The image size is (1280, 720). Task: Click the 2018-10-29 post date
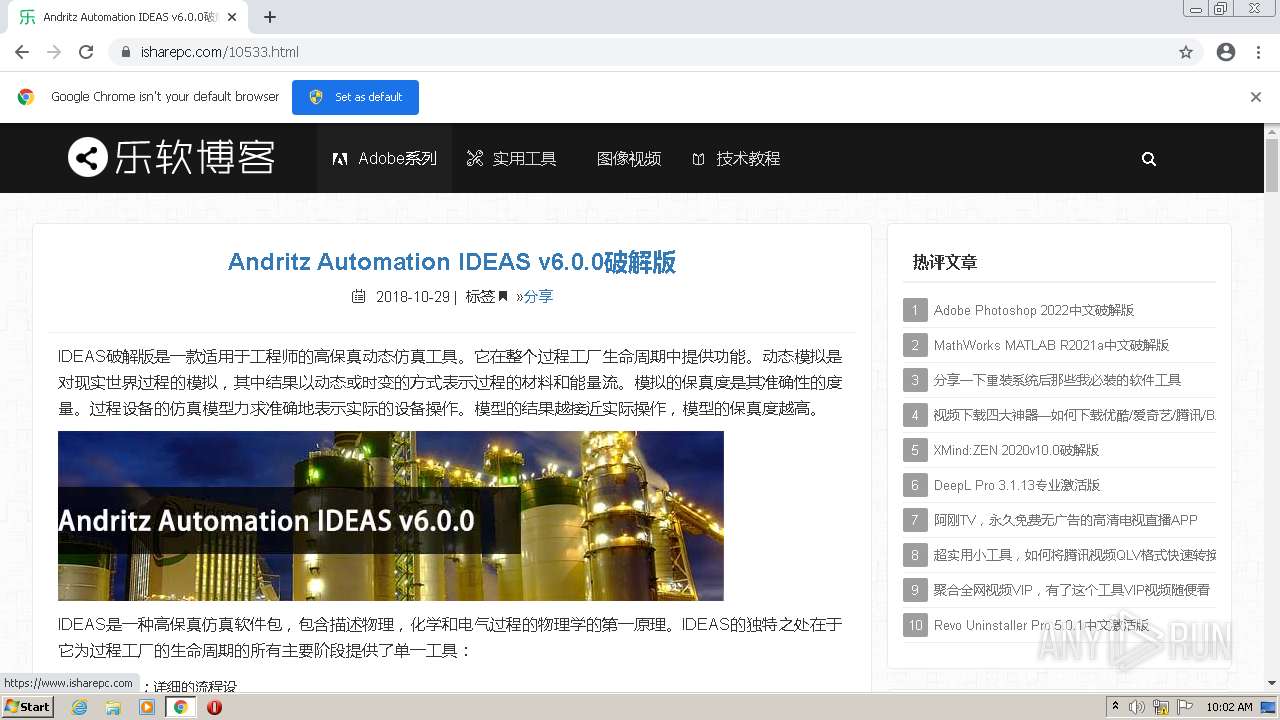point(413,296)
